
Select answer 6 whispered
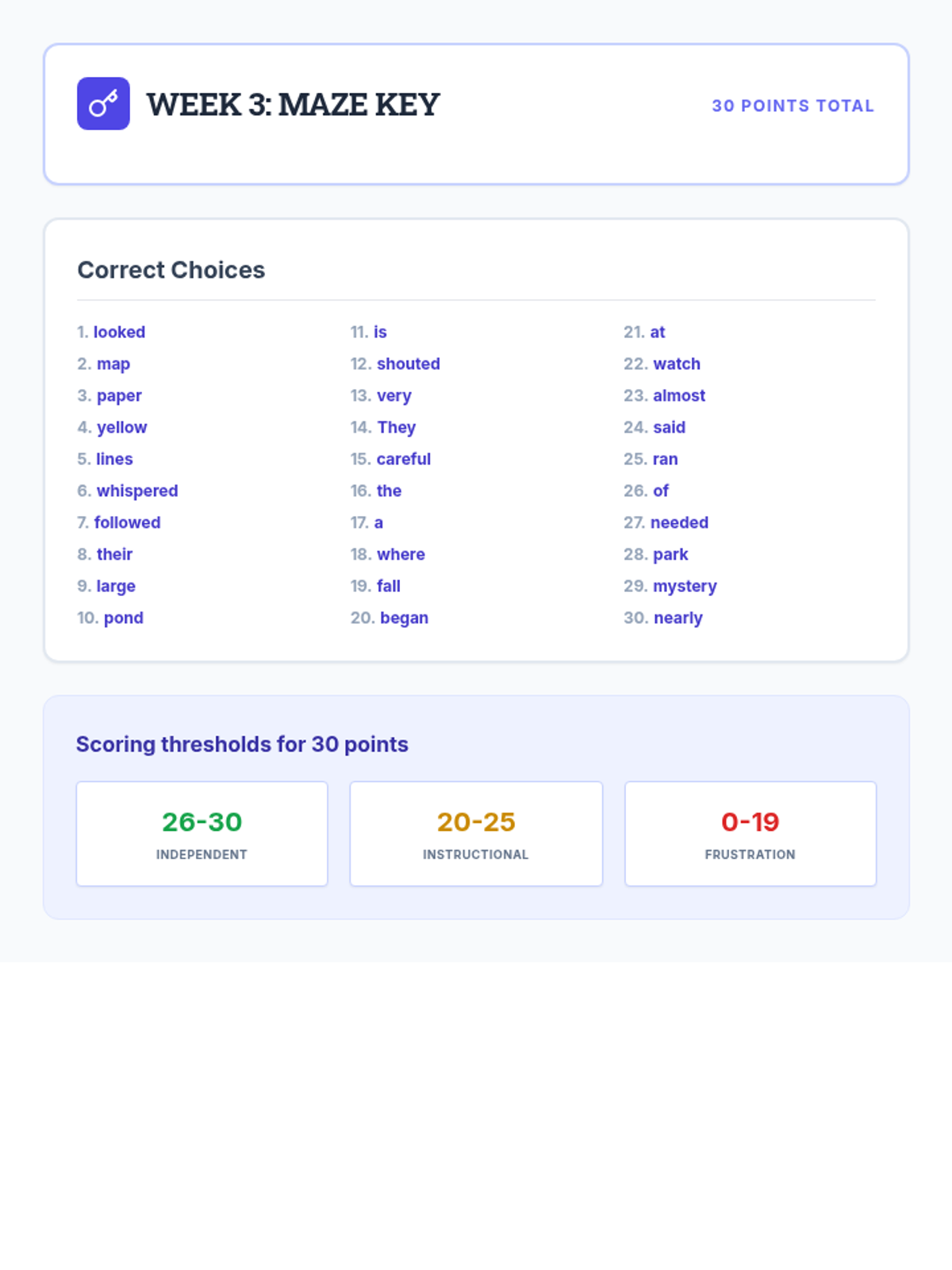pyautogui.click(x=129, y=491)
